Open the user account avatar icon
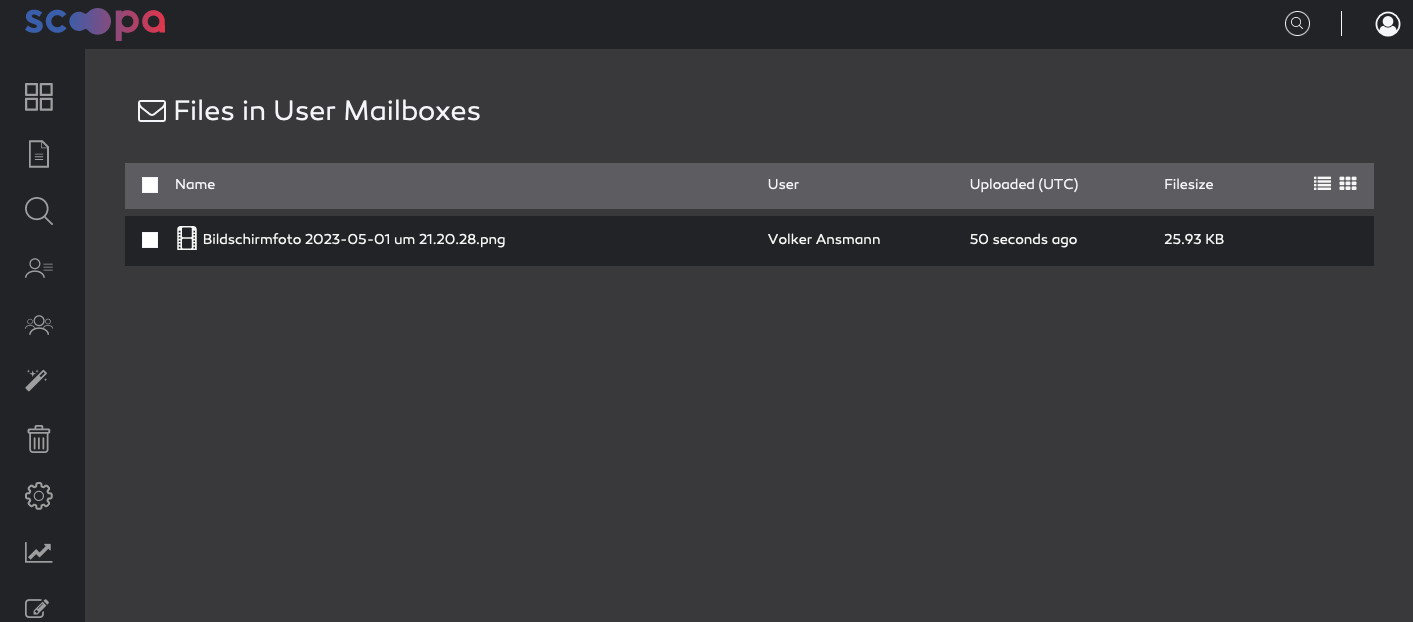This screenshot has height=622, width=1413. [1388, 24]
